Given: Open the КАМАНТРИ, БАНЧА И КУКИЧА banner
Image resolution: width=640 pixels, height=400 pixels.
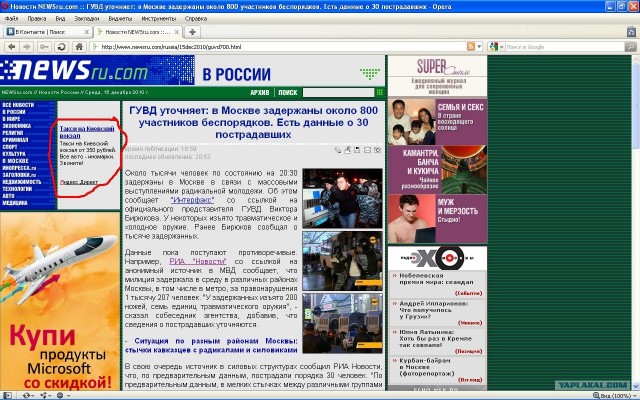Looking at the screenshot, I should 437,170.
